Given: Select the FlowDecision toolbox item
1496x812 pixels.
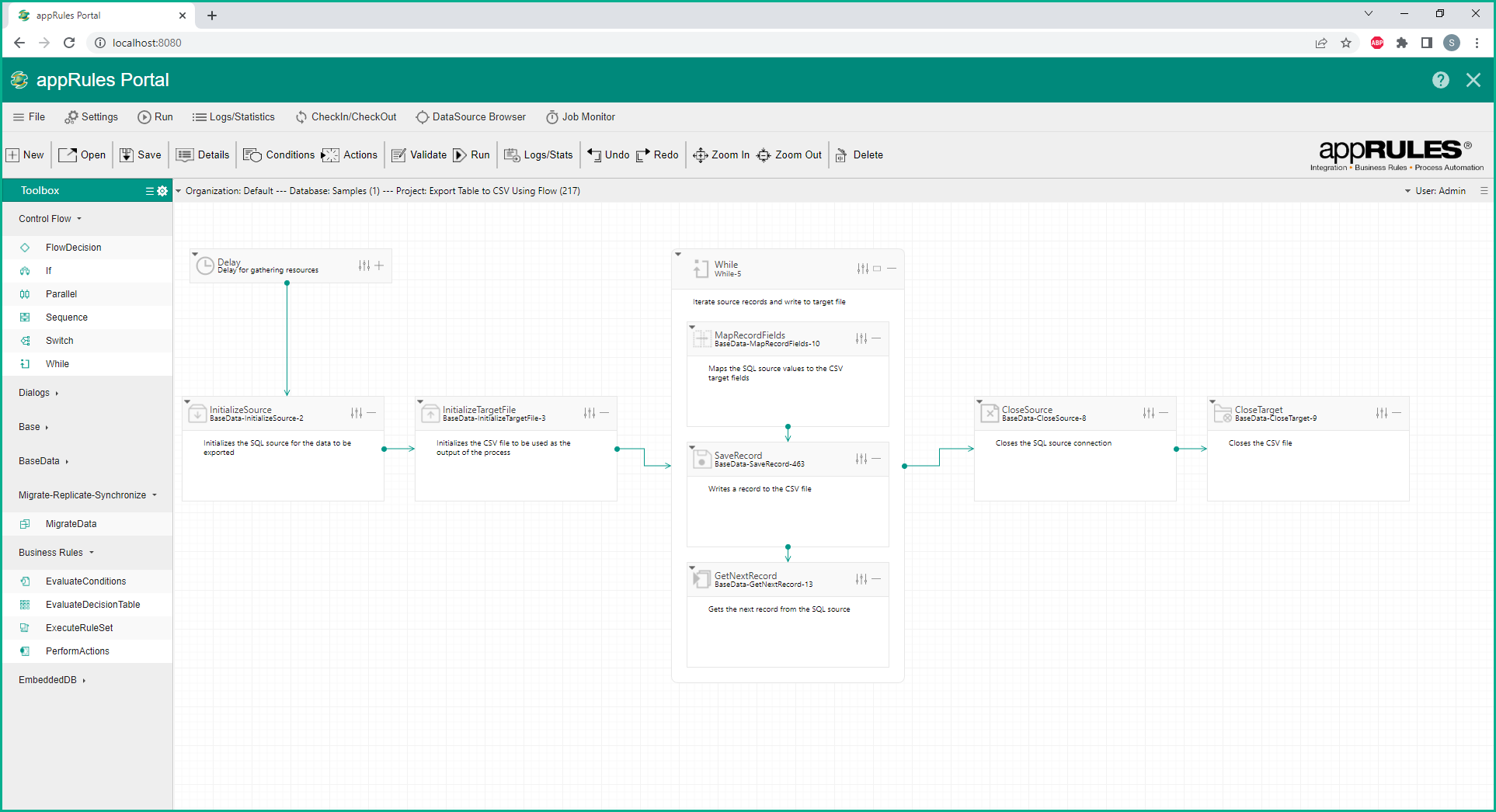Looking at the screenshot, I should tap(73, 248).
